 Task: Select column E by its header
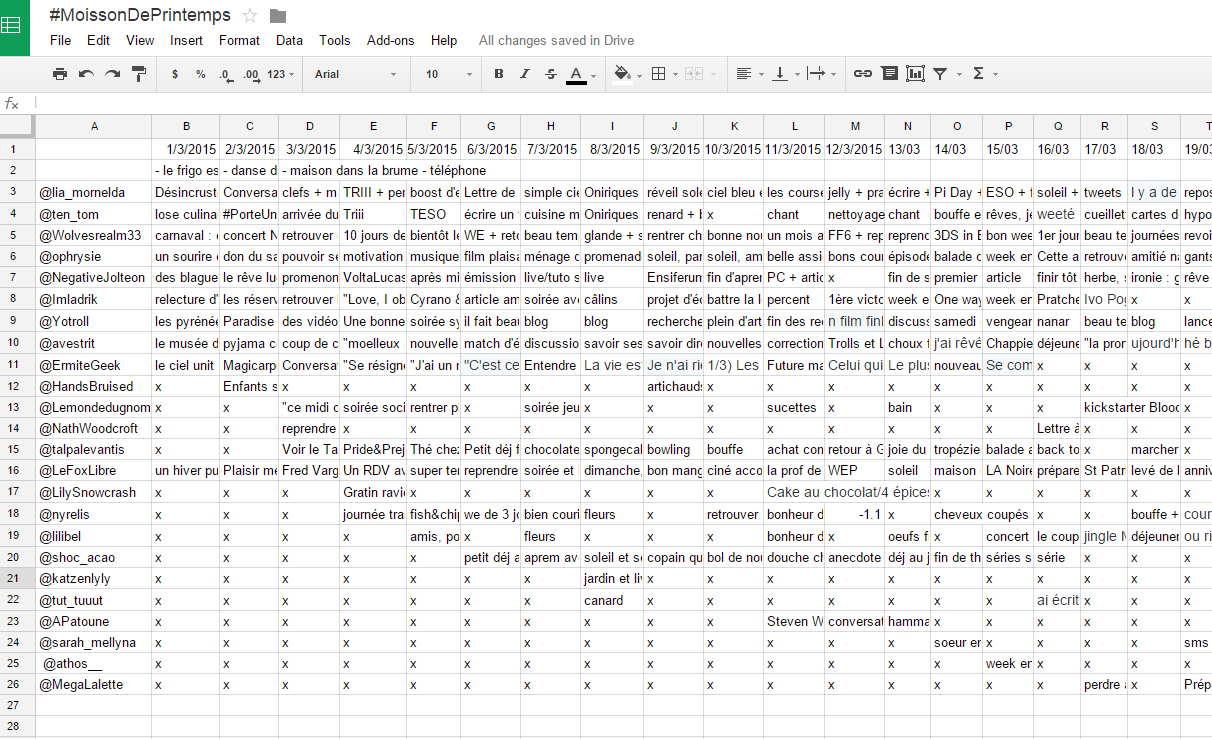(373, 126)
